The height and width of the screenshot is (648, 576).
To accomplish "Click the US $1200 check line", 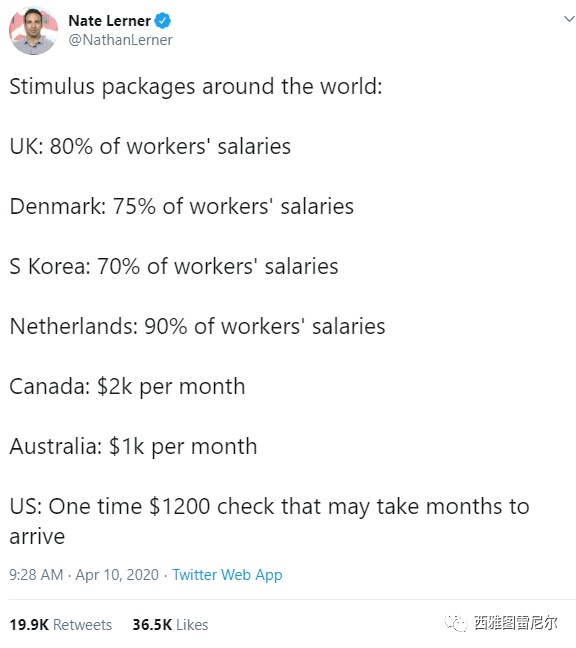I will [x=269, y=522].
